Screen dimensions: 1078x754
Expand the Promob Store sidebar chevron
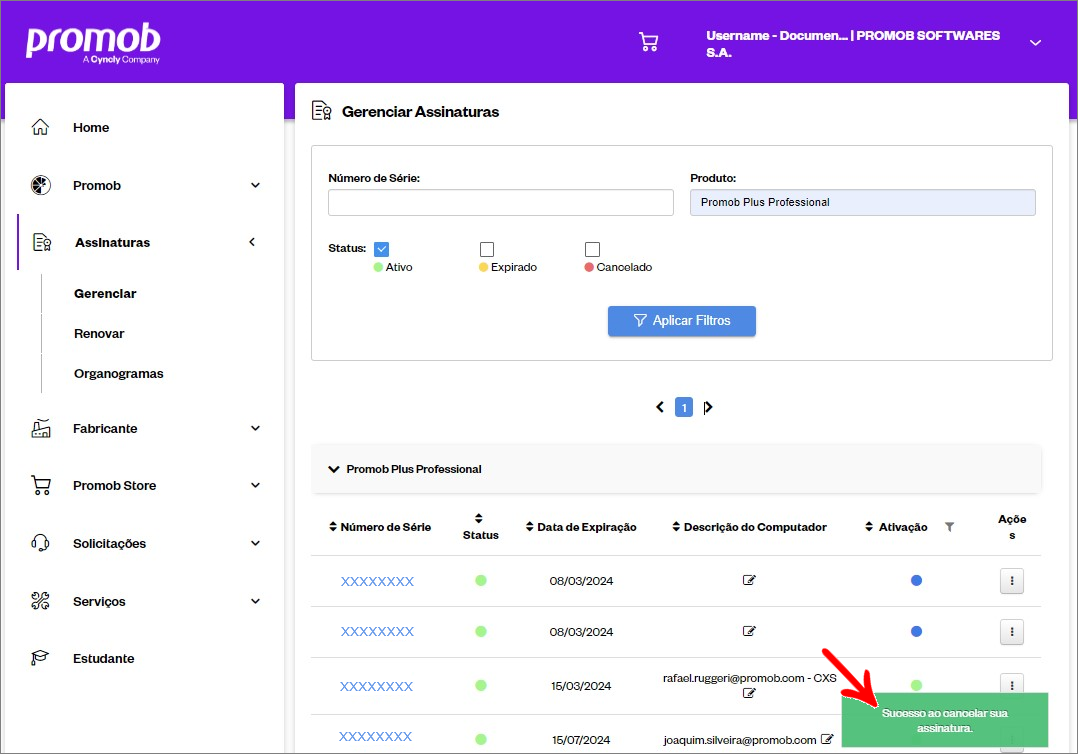(x=255, y=485)
